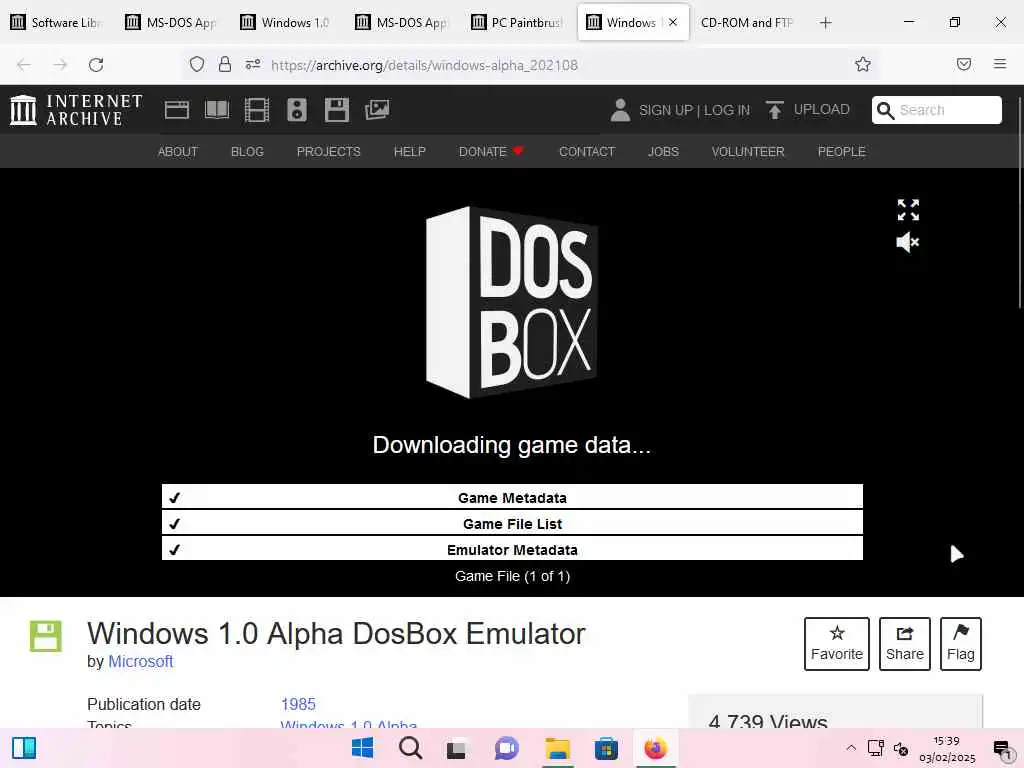This screenshot has width=1024, height=768.
Task: Open notification center on taskbar
Action: 1002,749
